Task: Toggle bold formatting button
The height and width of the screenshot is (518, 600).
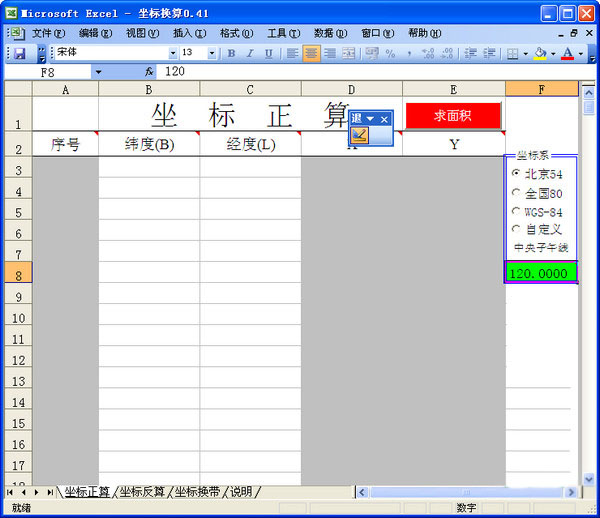Action: click(231, 53)
